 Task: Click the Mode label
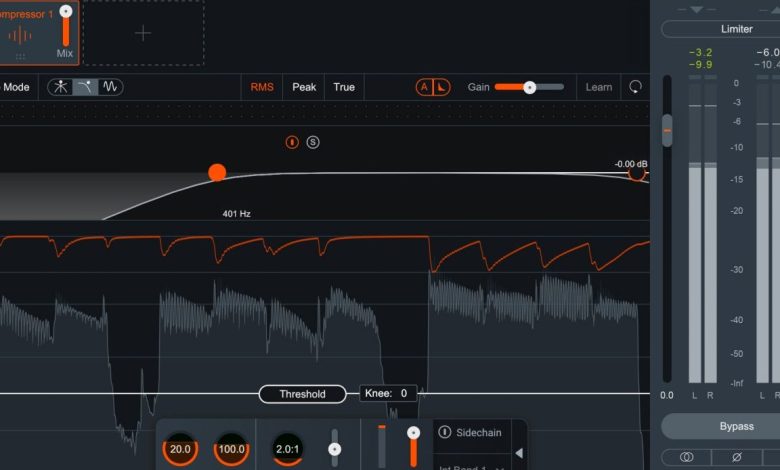(16, 87)
